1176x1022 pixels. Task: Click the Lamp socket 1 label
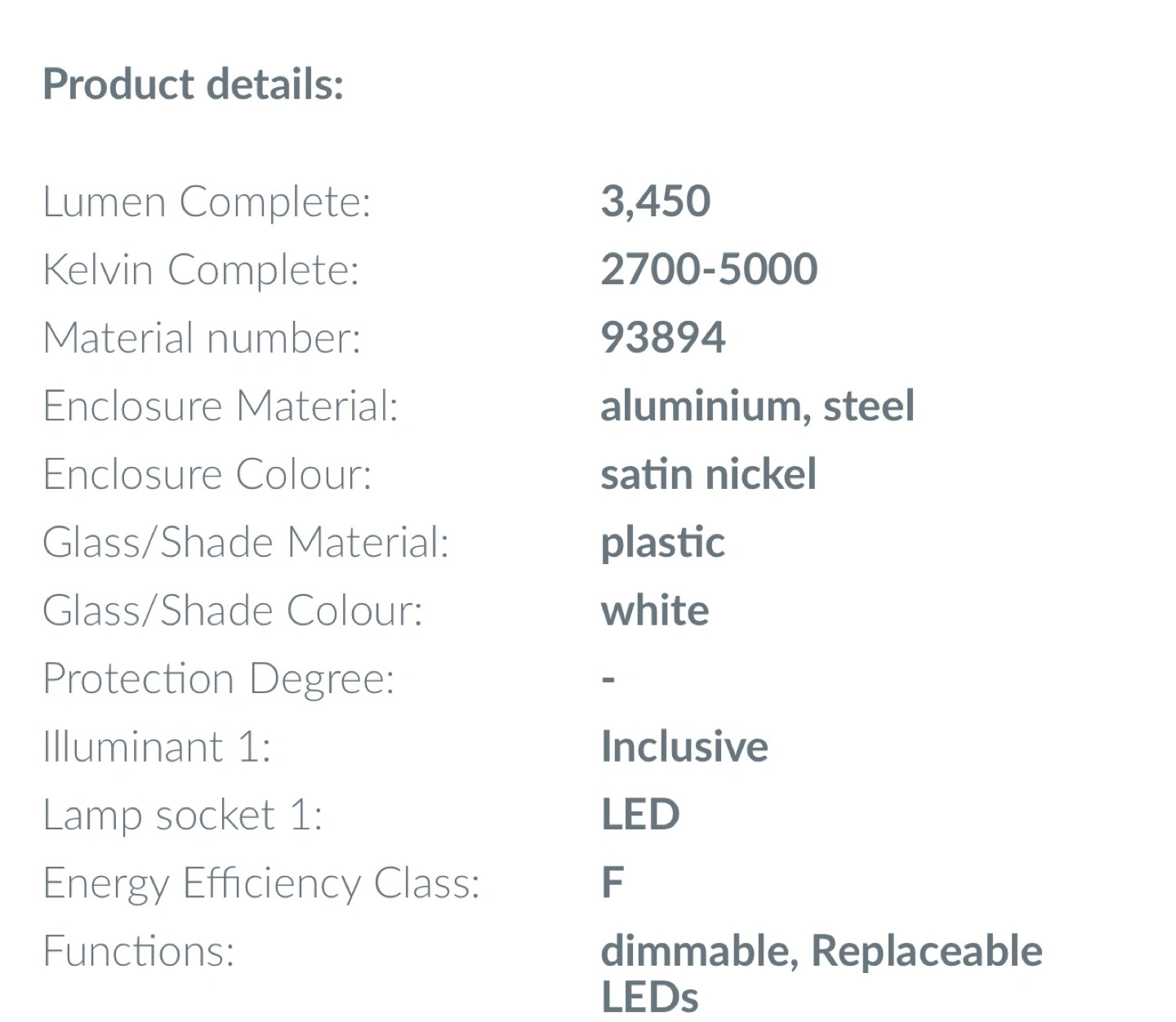coord(183,815)
